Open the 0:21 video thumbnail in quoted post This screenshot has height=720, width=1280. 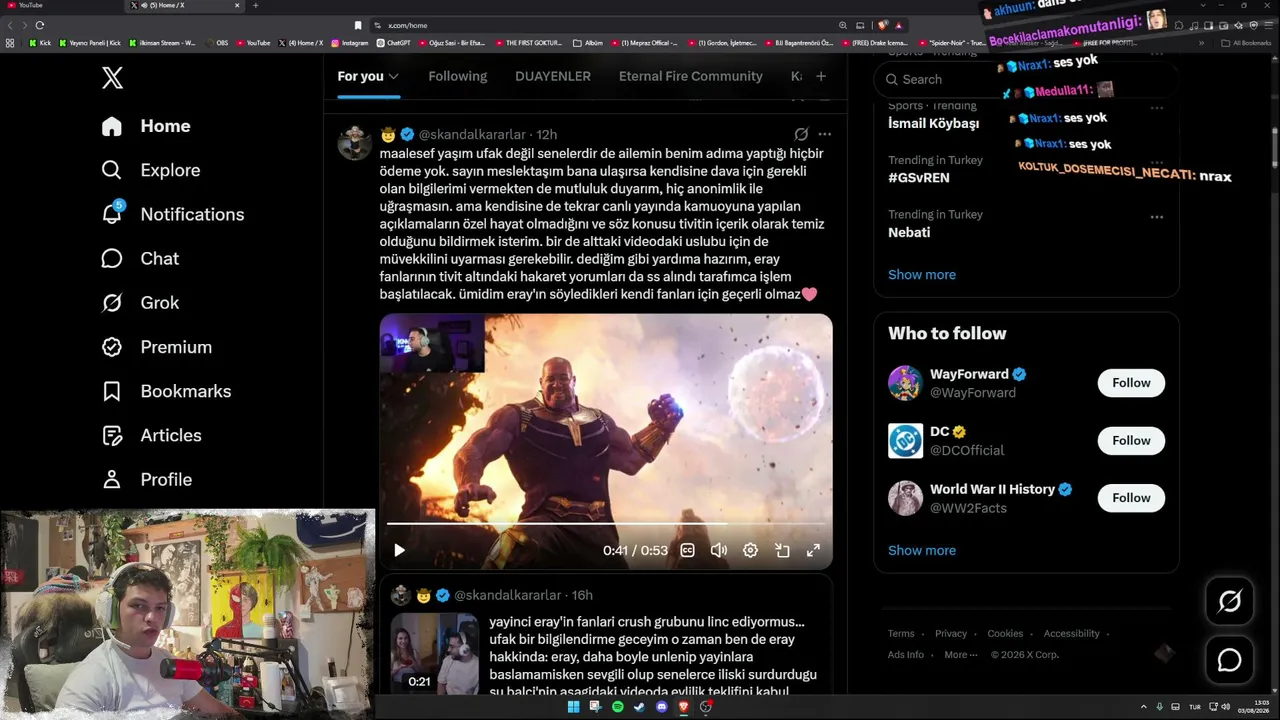435,654
